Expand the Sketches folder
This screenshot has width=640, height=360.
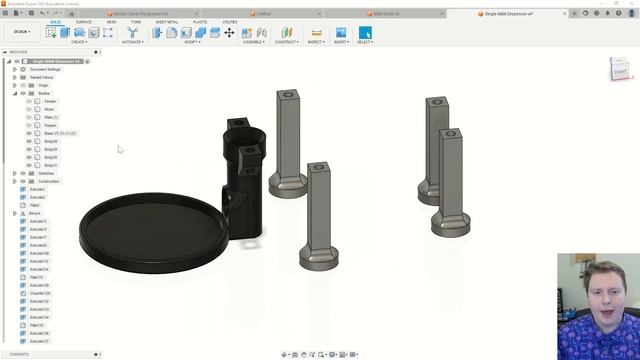coord(15,173)
